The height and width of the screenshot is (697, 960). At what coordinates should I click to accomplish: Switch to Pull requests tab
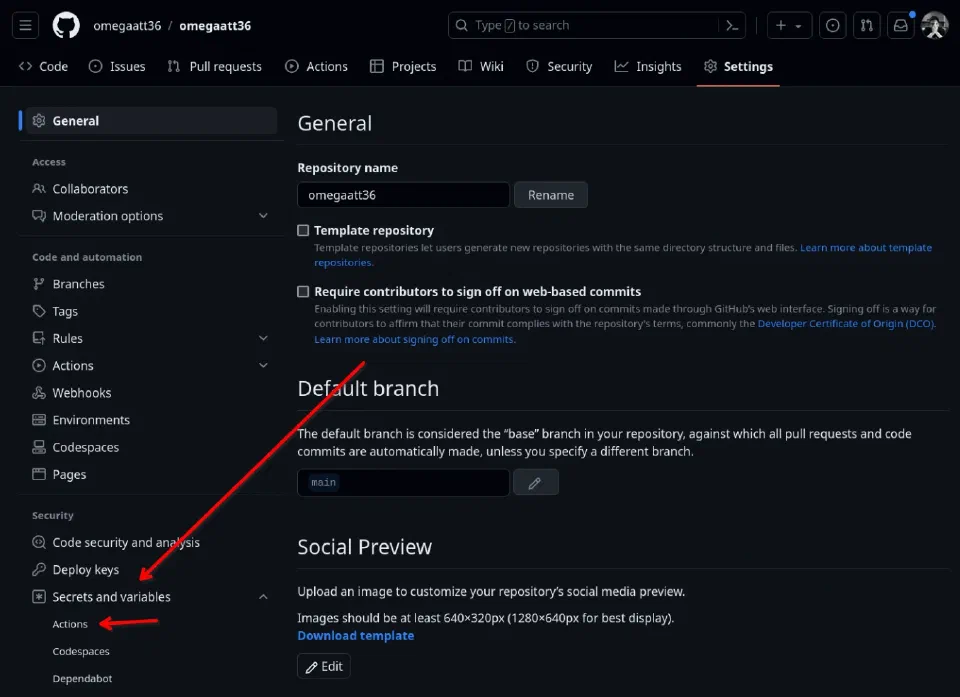pos(214,66)
